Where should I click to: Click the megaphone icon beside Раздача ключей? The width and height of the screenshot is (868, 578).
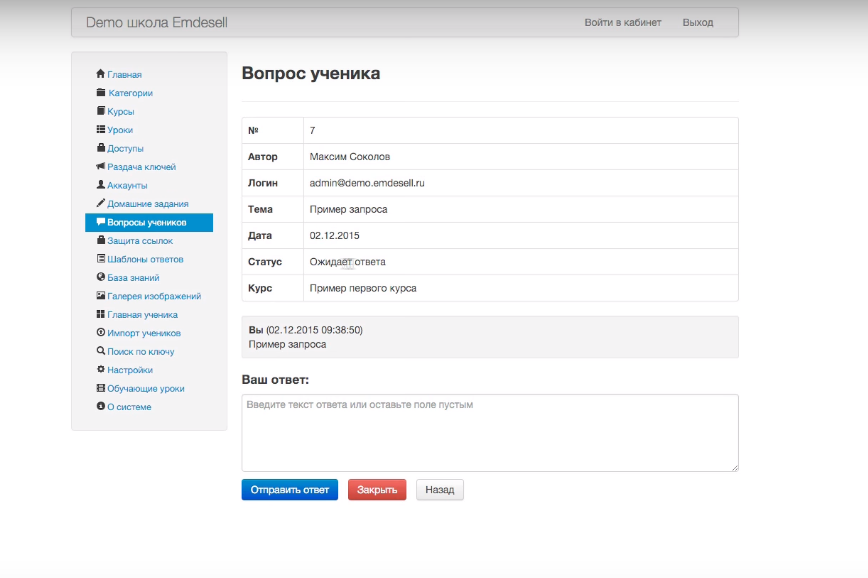click(x=100, y=167)
